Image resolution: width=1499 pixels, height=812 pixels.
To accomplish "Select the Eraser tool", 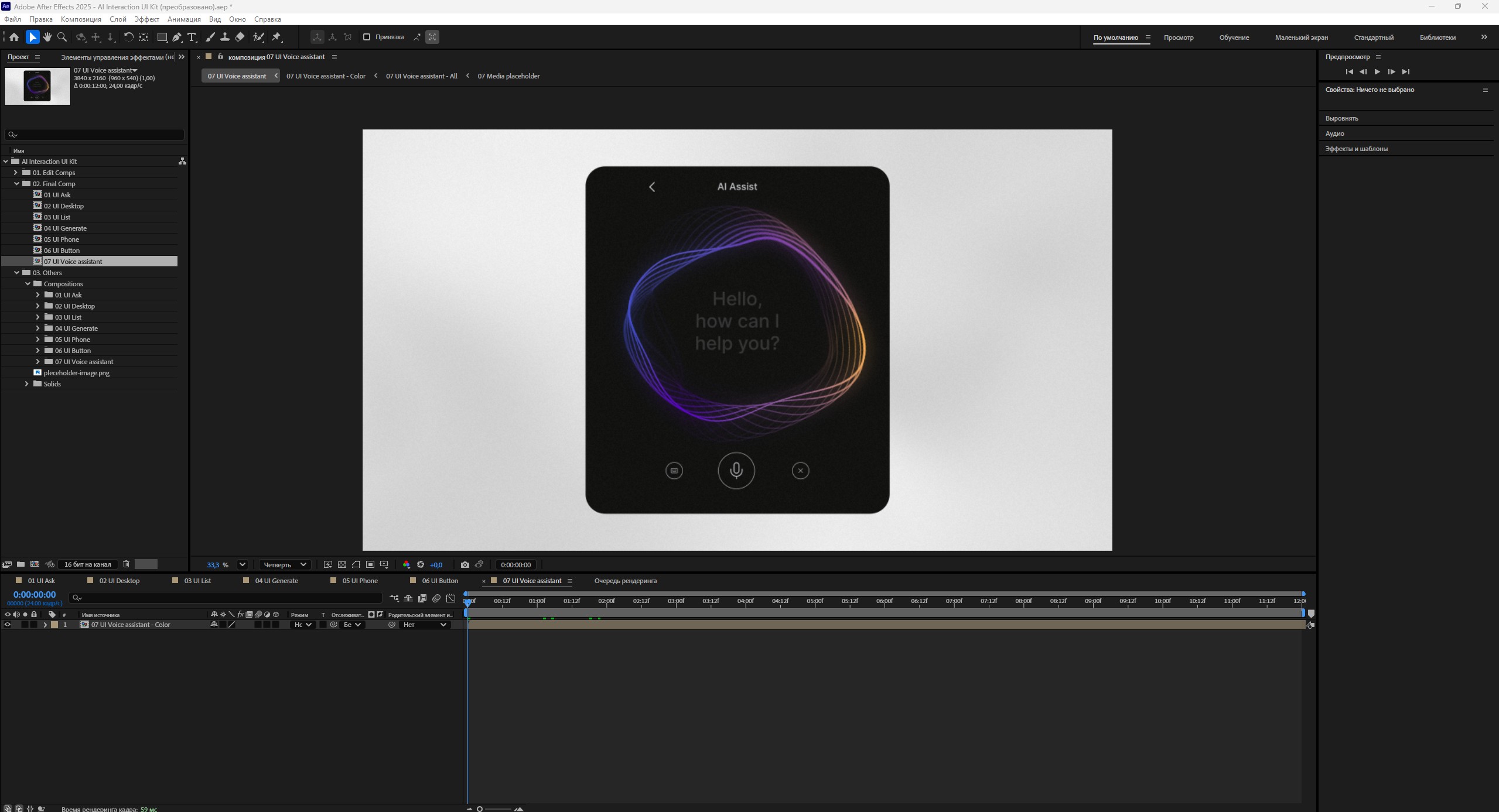I will click(x=240, y=37).
